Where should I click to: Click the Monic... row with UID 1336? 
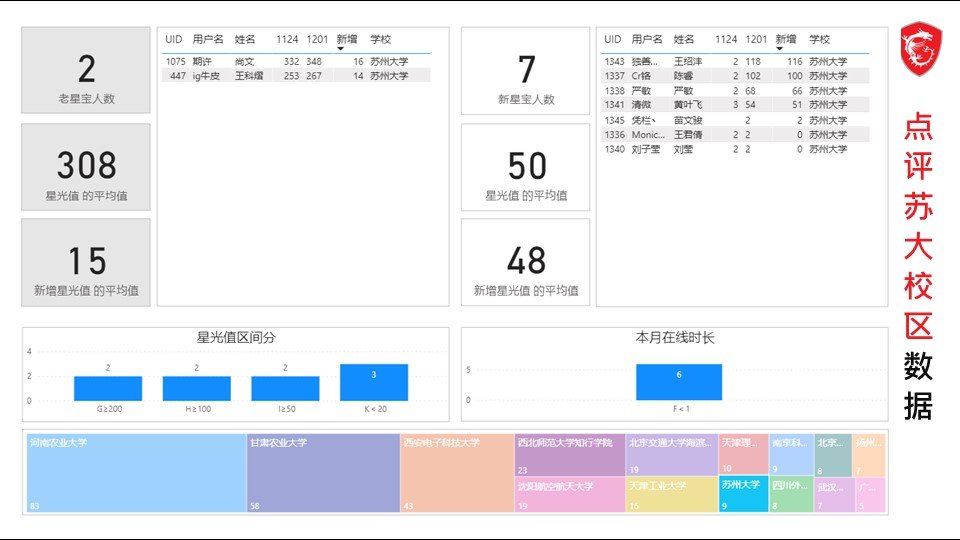point(735,135)
